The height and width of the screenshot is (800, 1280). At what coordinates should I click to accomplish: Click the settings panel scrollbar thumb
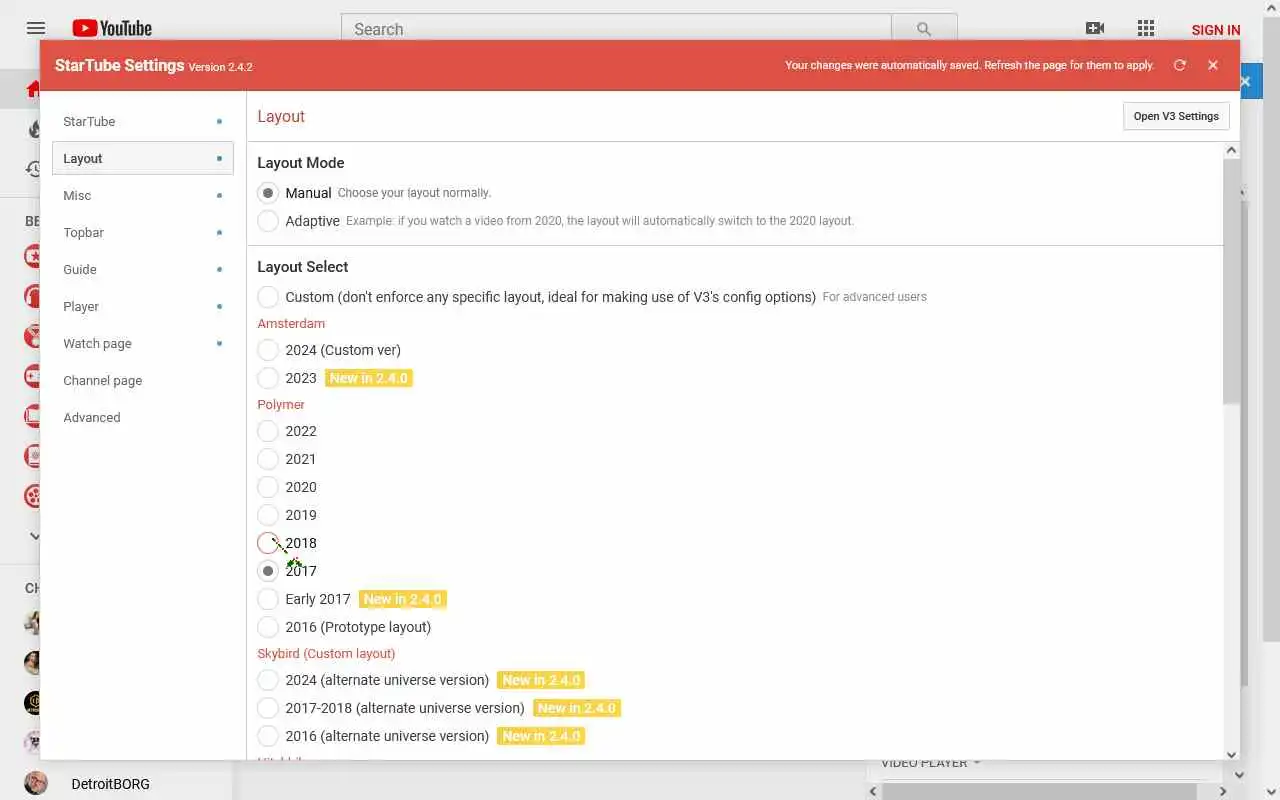tap(1231, 281)
